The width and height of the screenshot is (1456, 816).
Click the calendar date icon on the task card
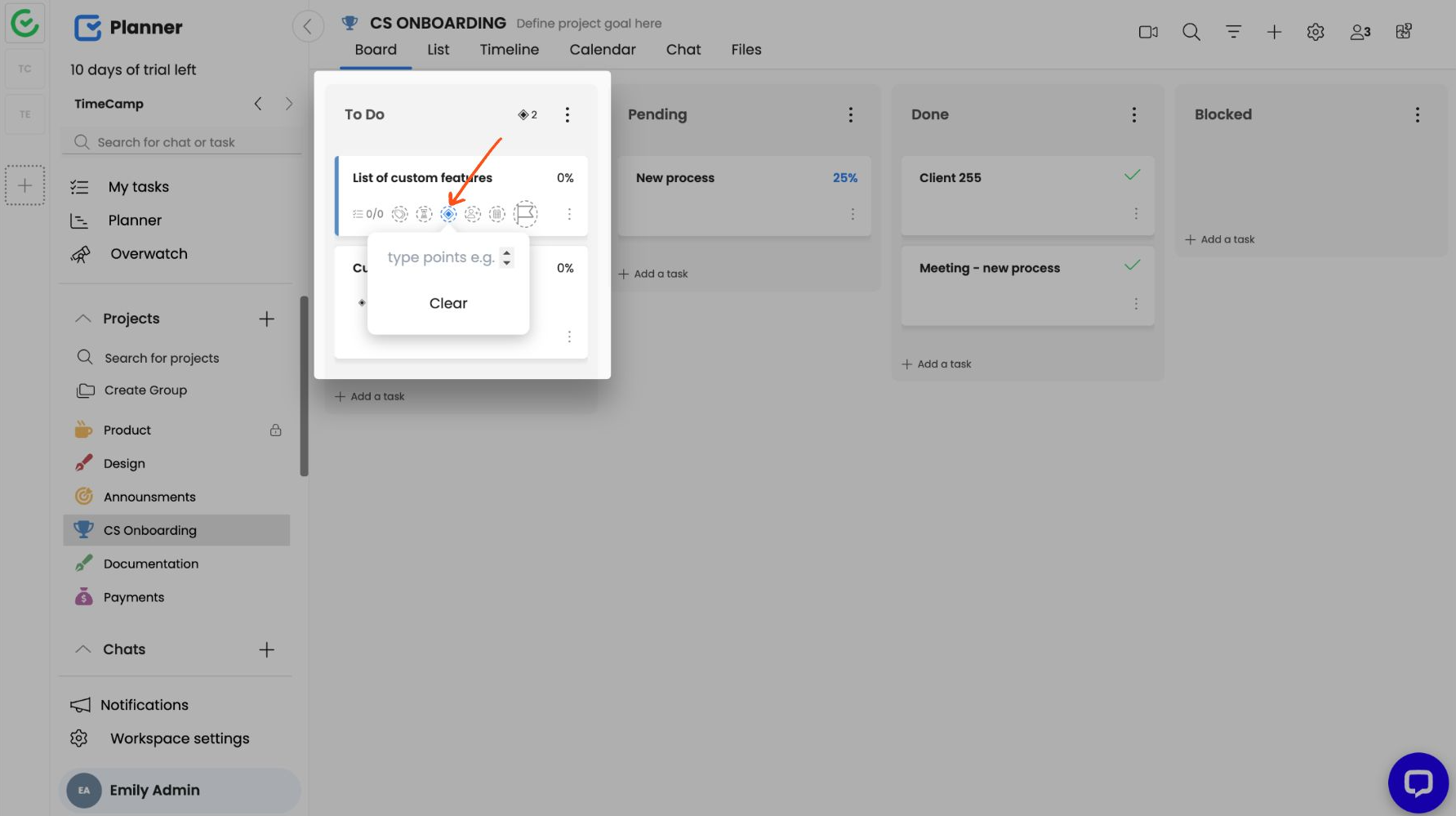coord(496,214)
